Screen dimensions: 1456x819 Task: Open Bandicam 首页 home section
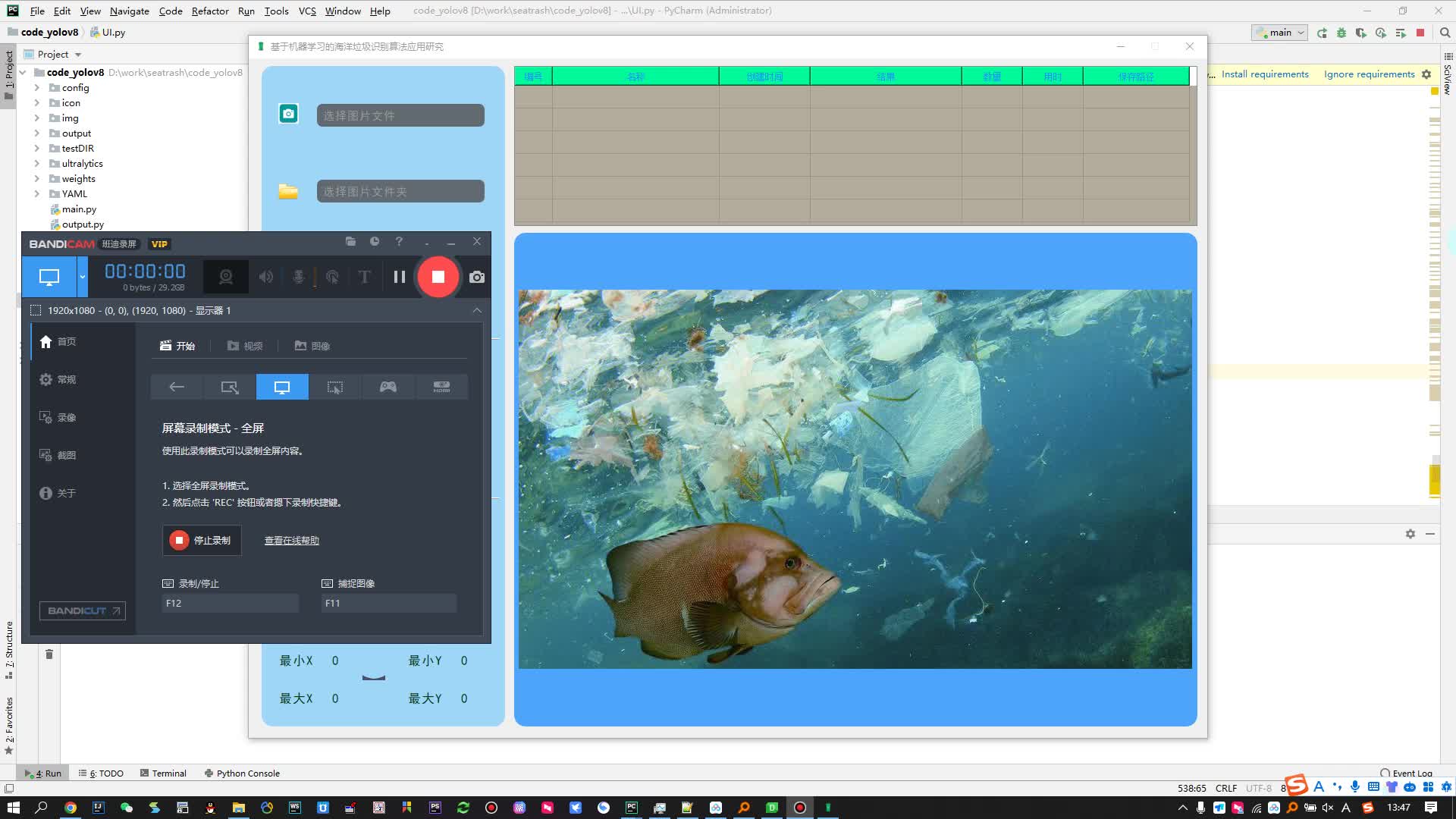58,341
